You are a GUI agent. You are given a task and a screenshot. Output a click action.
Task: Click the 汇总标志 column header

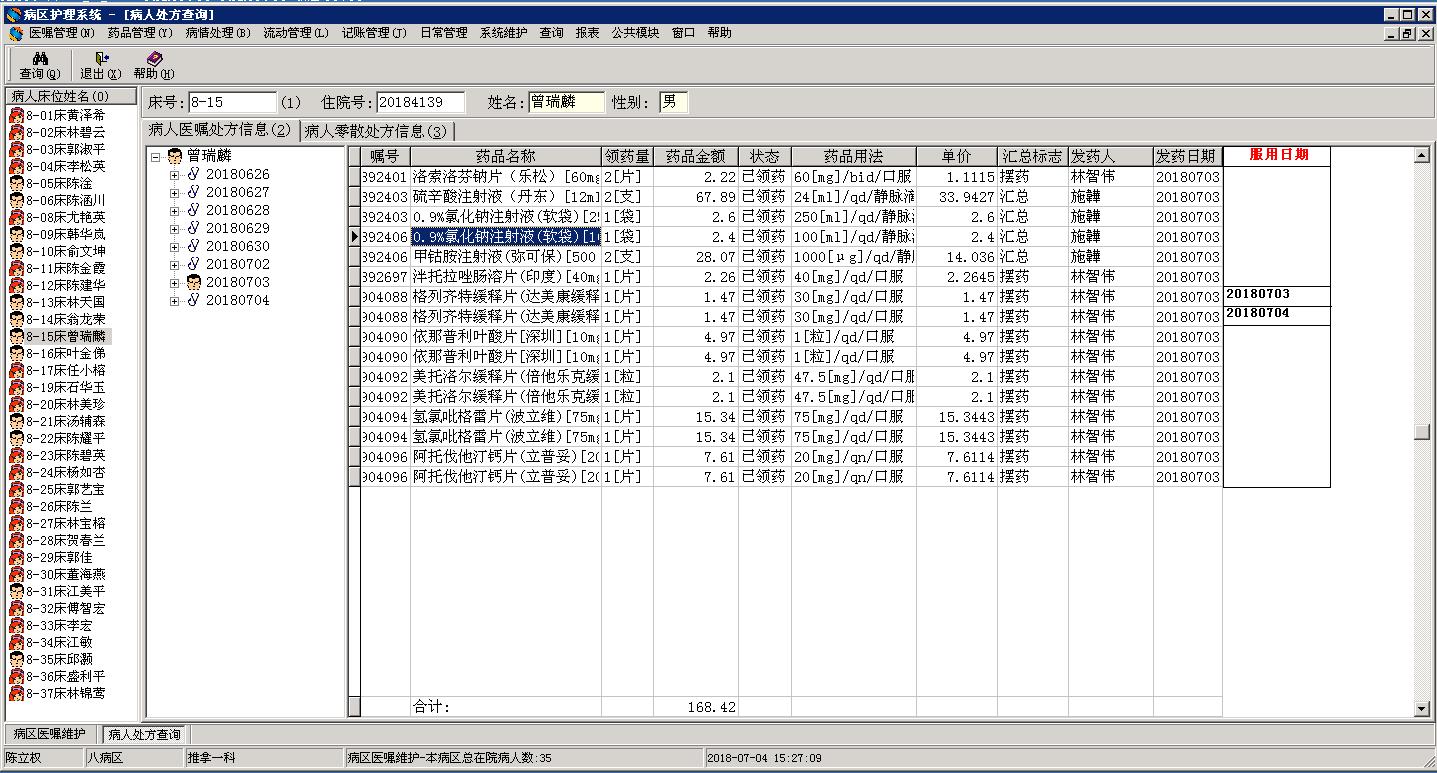[1033, 156]
